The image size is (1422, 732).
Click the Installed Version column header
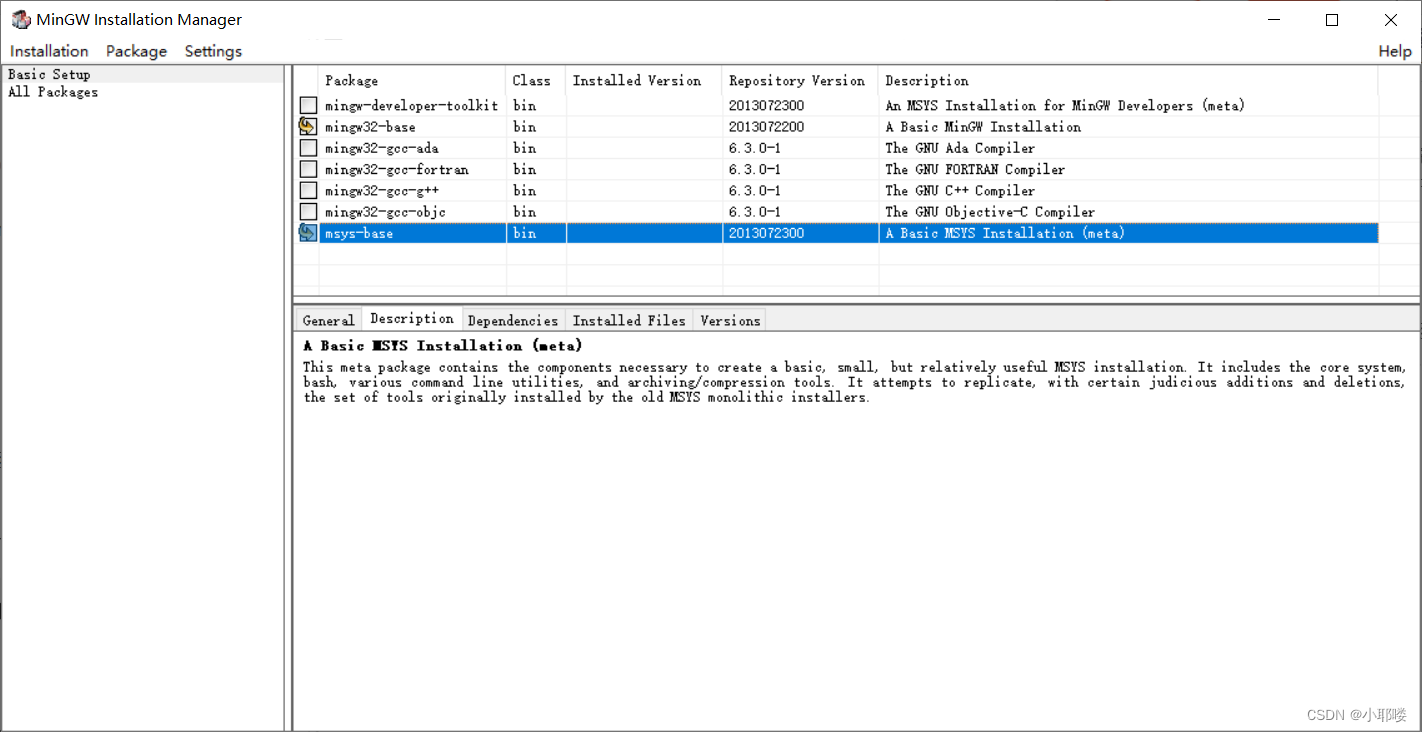644,81
